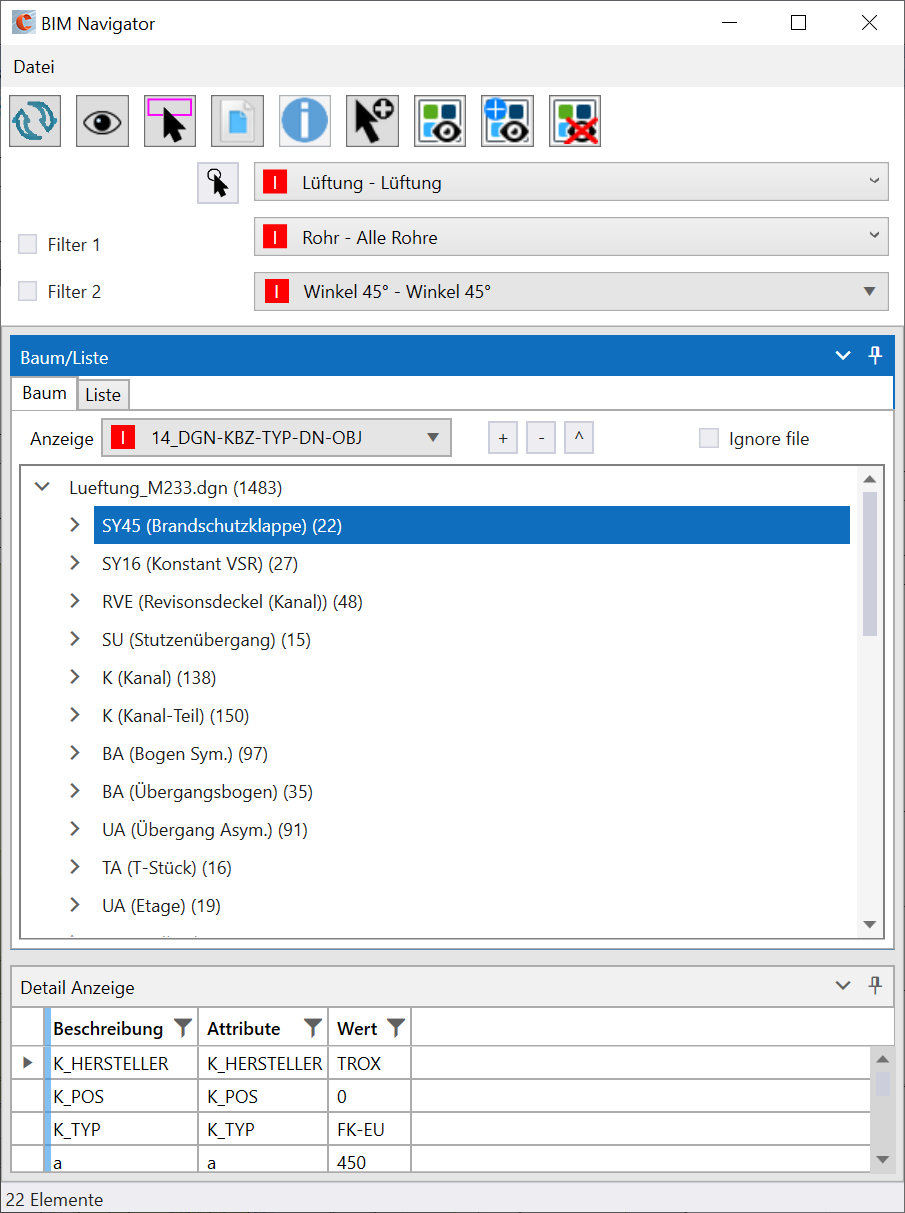Pin the Detail Anzeige panel

tap(875, 986)
